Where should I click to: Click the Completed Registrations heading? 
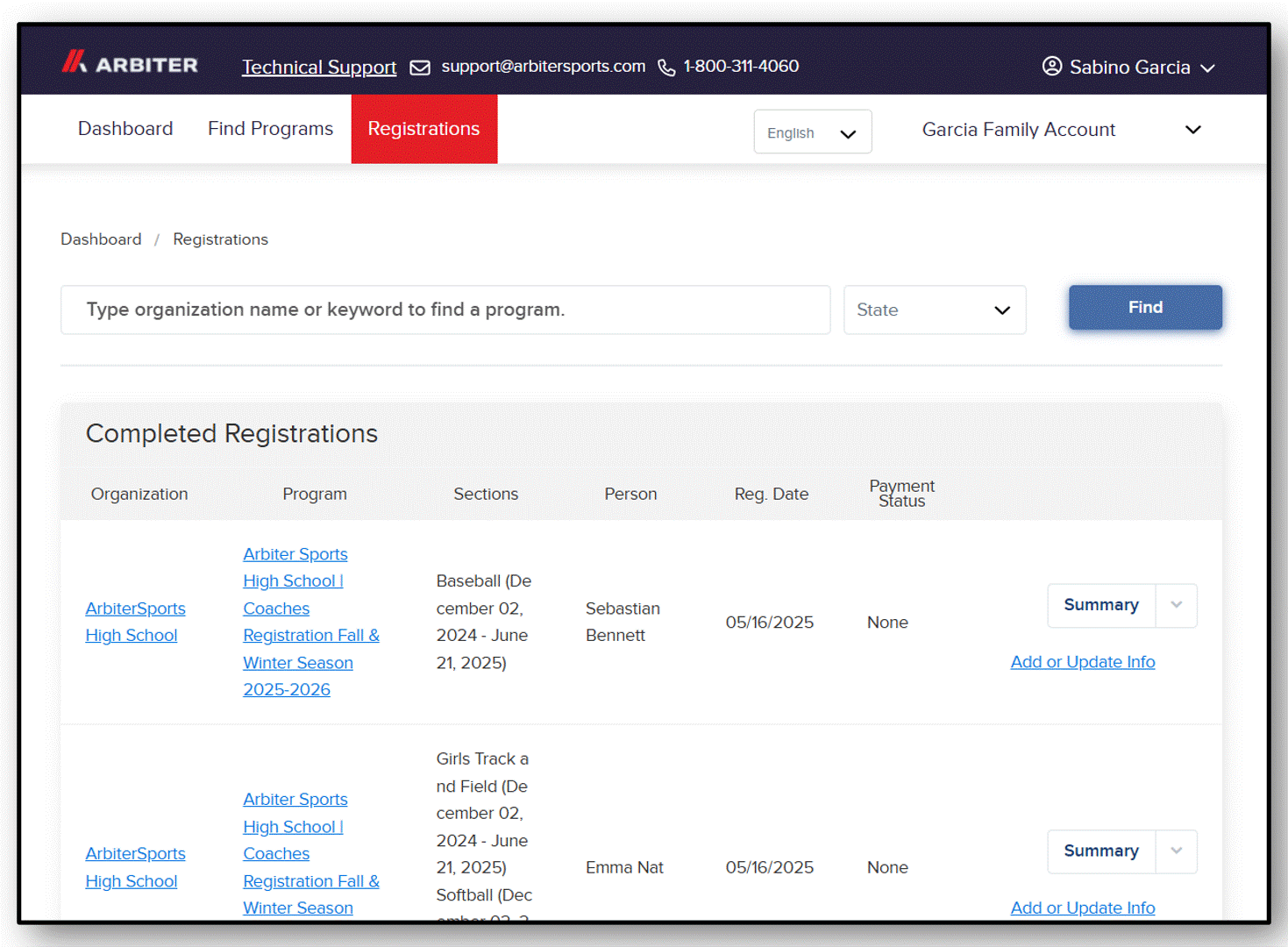click(x=231, y=433)
